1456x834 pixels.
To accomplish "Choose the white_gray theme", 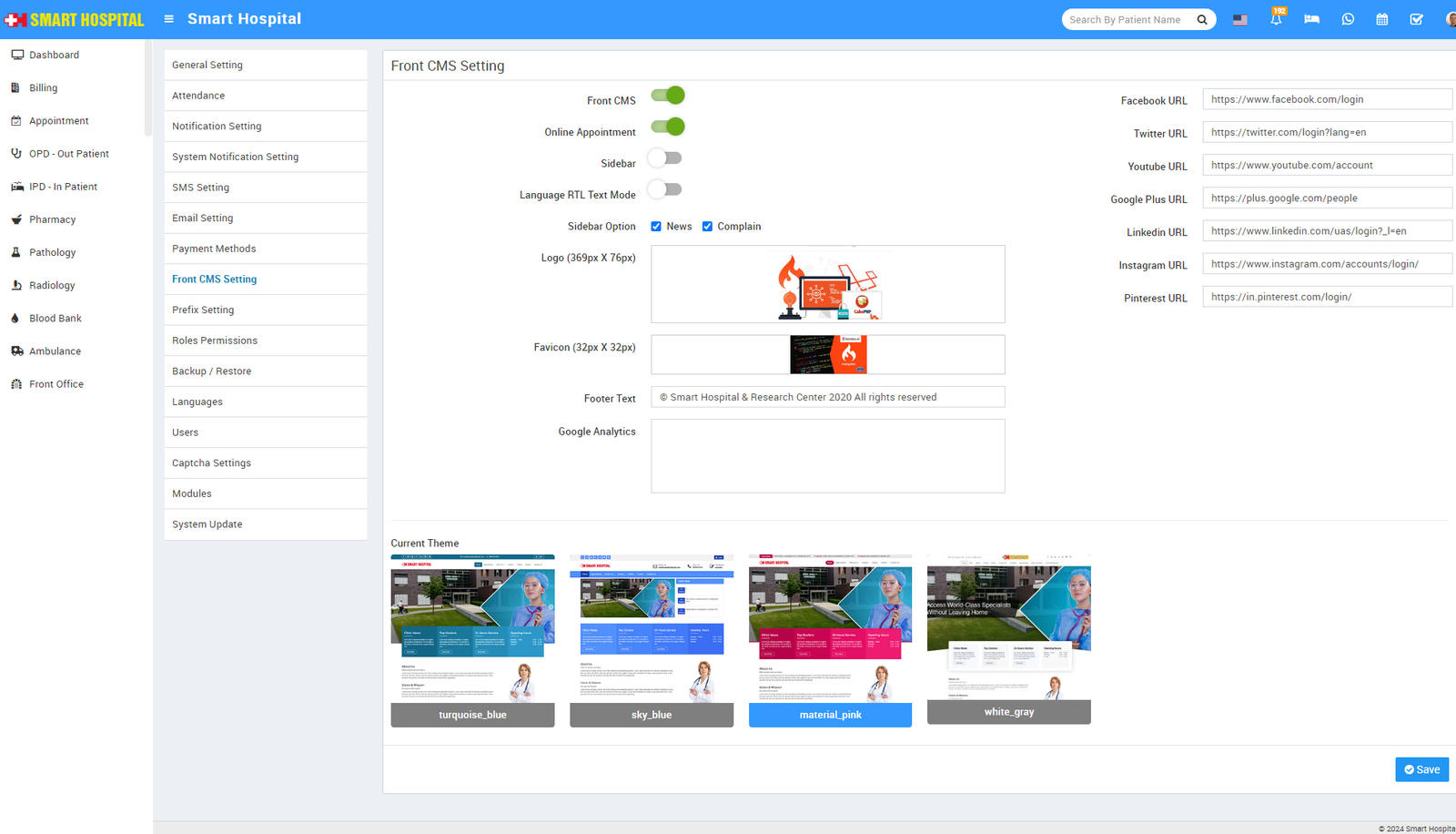I will tap(1008, 638).
